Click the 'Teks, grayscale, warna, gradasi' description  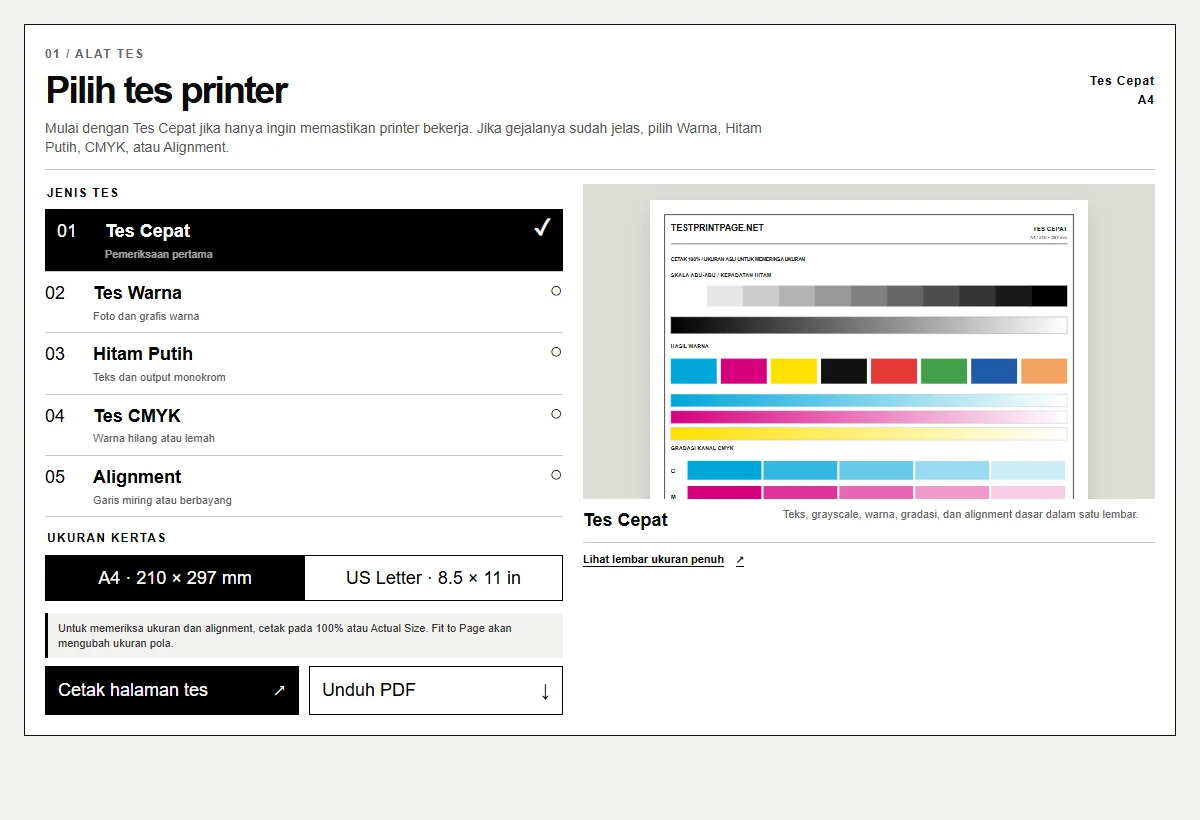960,514
